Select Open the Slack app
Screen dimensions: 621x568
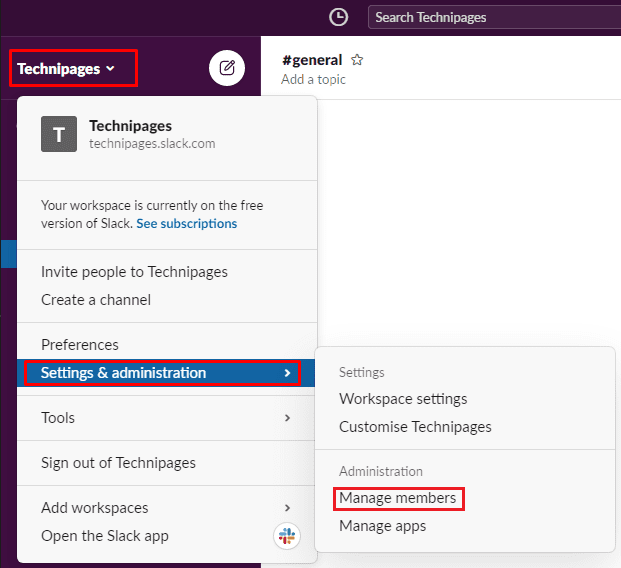point(105,536)
